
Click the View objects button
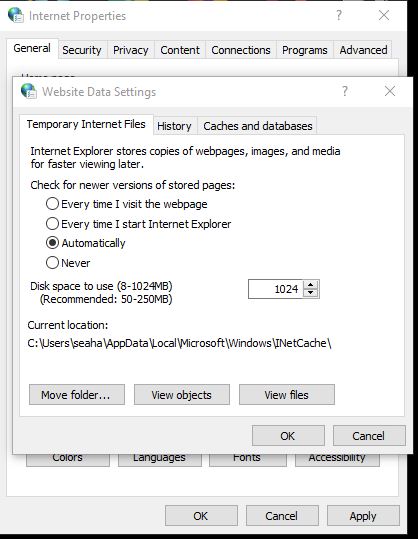coord(182,395)
